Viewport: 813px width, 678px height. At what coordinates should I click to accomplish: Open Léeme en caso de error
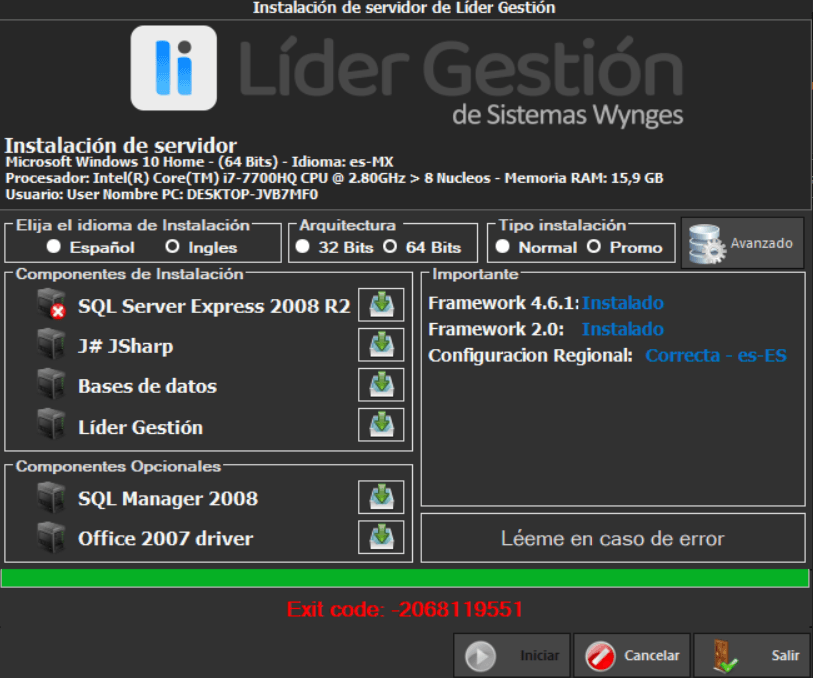612,539
